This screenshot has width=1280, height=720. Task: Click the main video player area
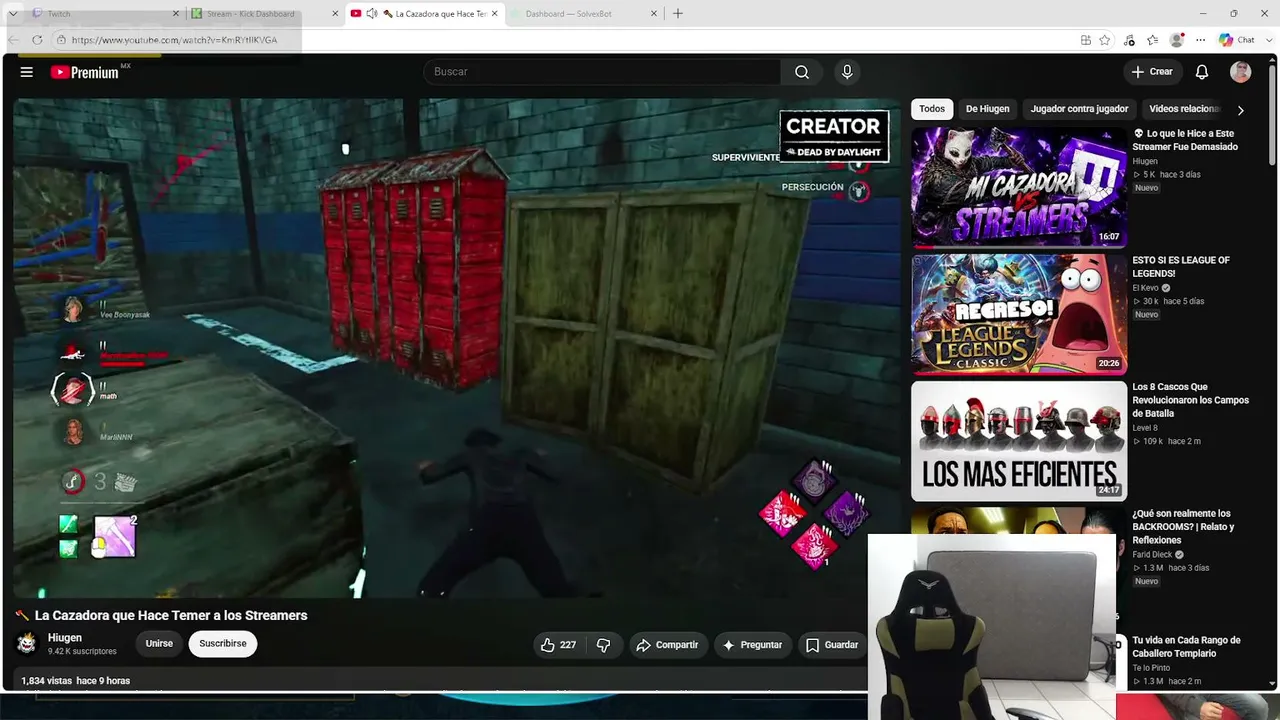click(456, 348)
